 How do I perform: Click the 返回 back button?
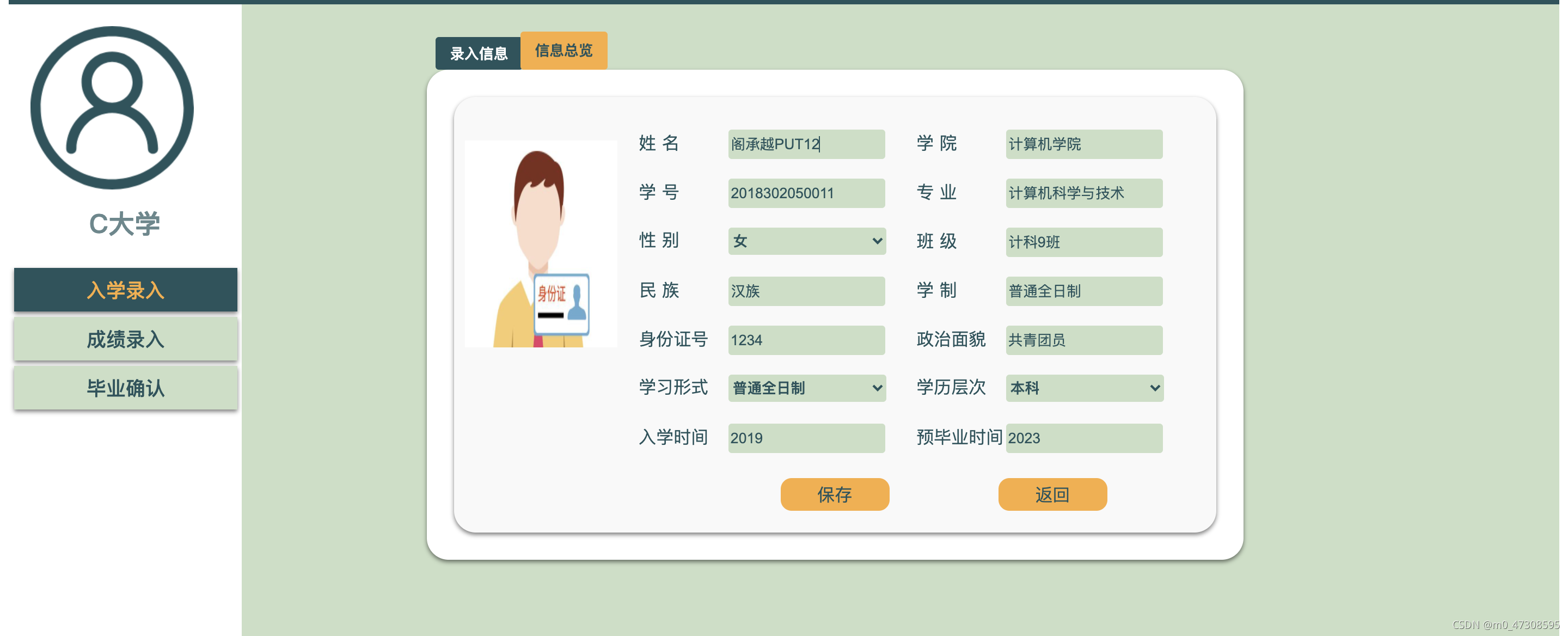(1052, 494)
